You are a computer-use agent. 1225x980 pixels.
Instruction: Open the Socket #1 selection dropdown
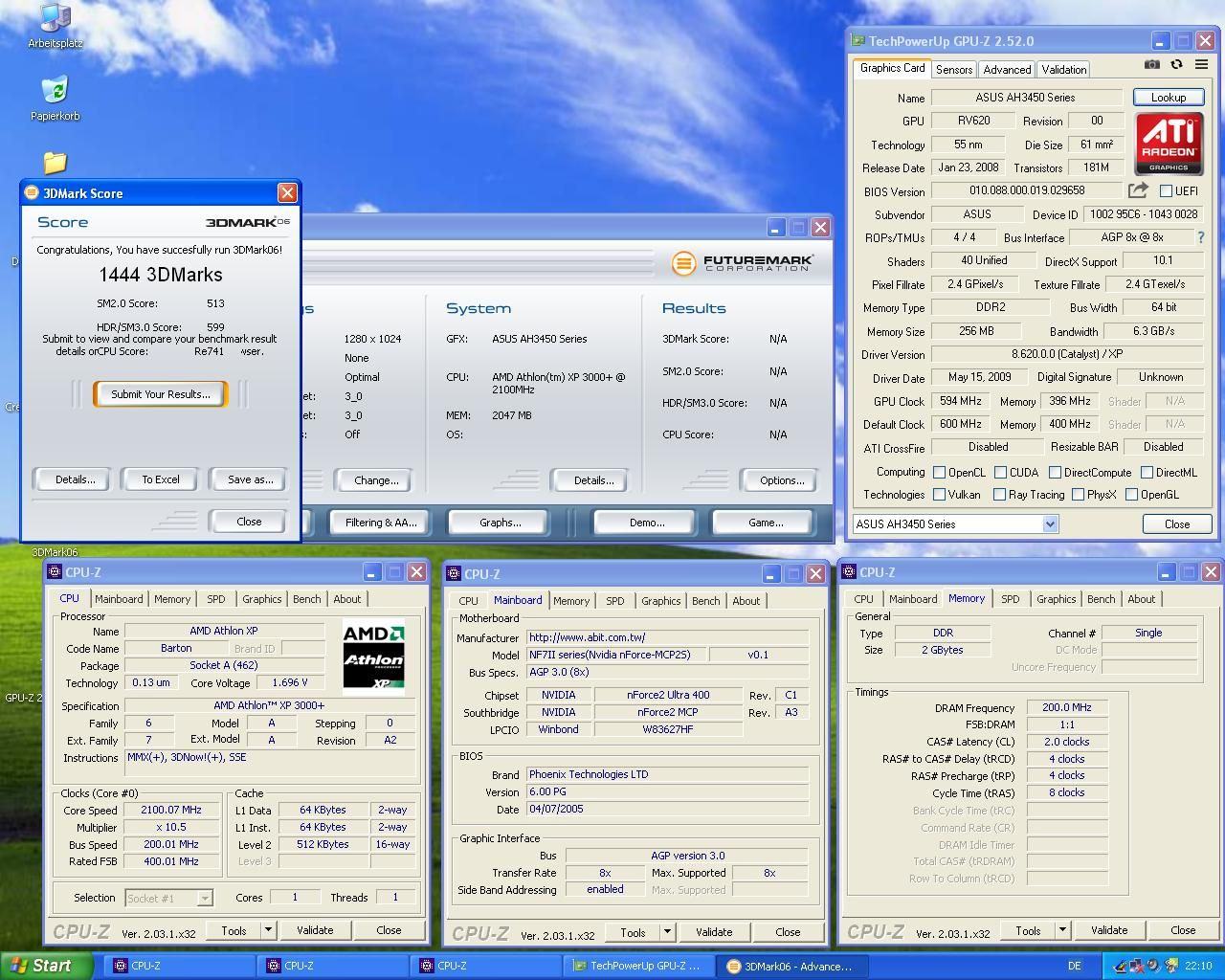[204, 898]
